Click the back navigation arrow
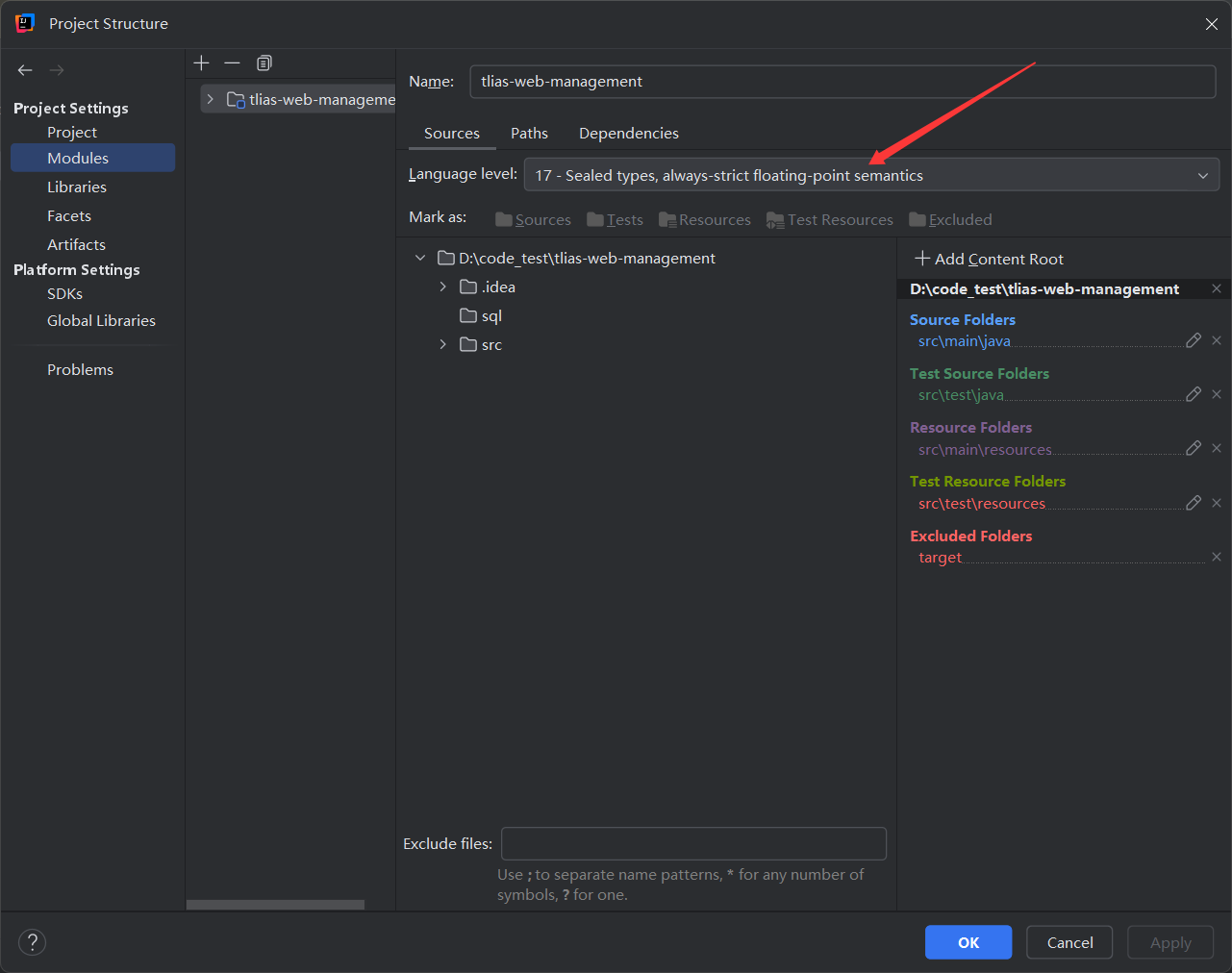 (25, 70)
